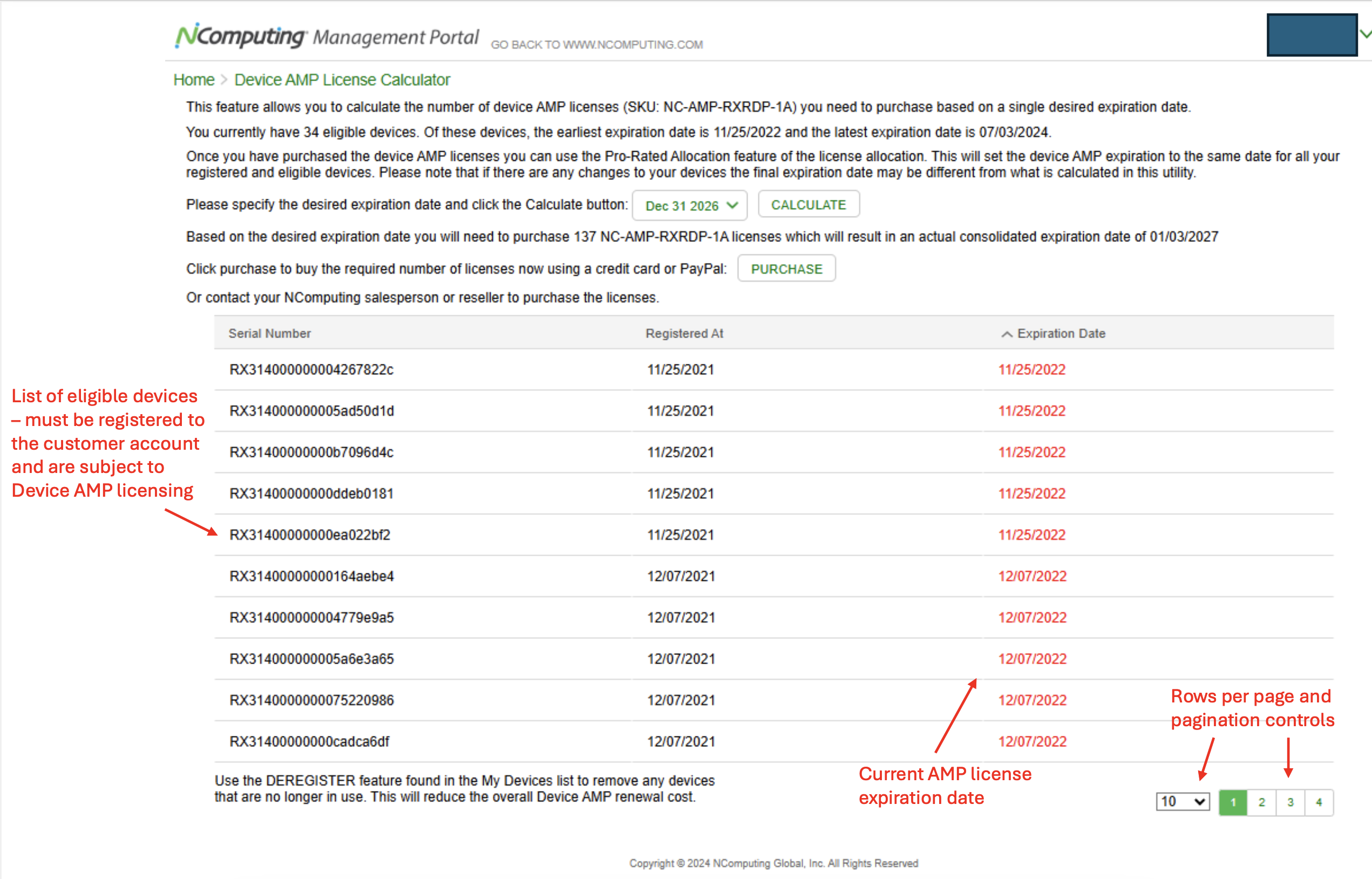Sort by Serial Number column

click(269, 333)
